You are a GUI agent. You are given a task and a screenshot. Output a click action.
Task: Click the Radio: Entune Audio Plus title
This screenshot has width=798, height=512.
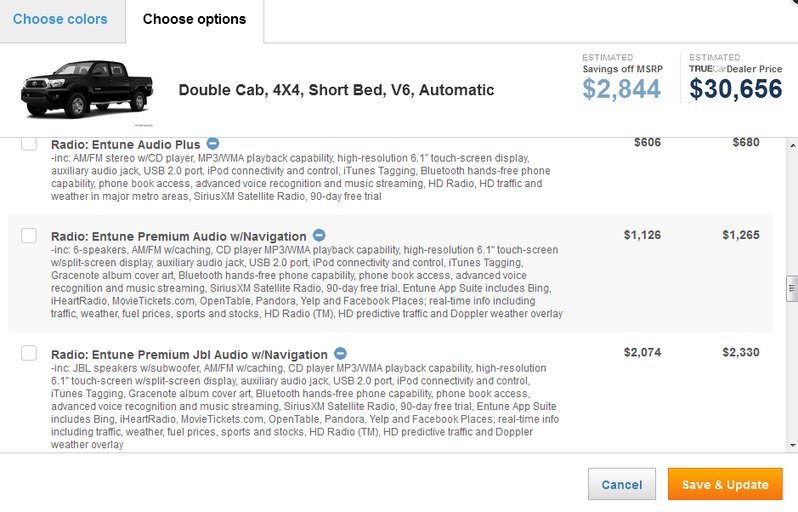pos(126,145)
